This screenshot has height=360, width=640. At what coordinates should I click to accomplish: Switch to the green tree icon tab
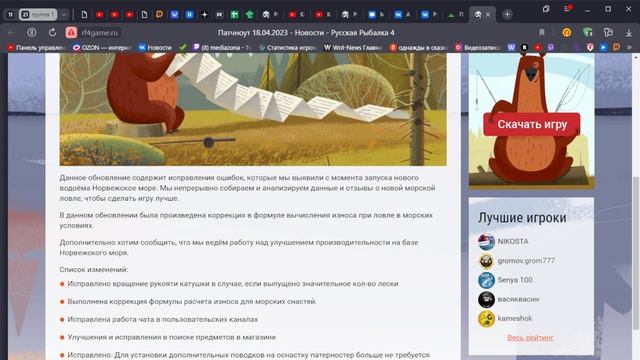(x=249, y=15)
